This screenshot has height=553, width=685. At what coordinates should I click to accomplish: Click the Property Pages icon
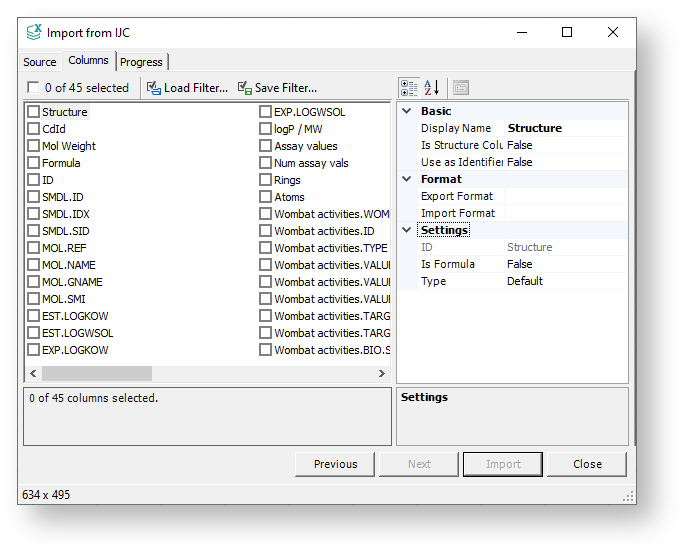[461, 88]
